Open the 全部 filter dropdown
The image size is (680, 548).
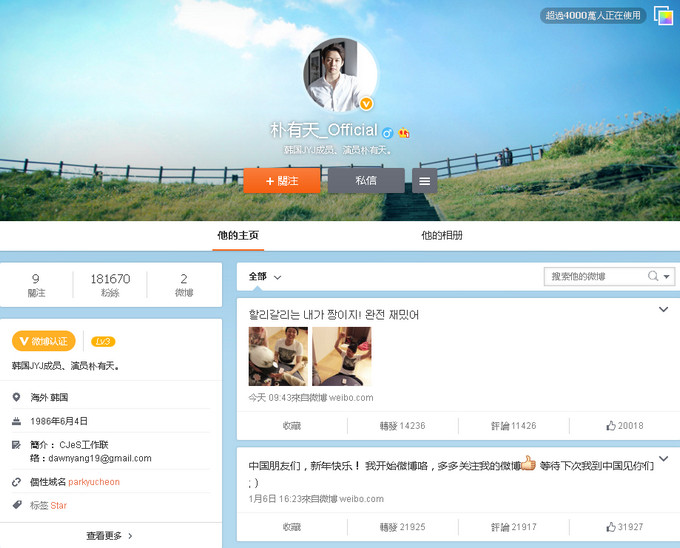coord(265,277)
